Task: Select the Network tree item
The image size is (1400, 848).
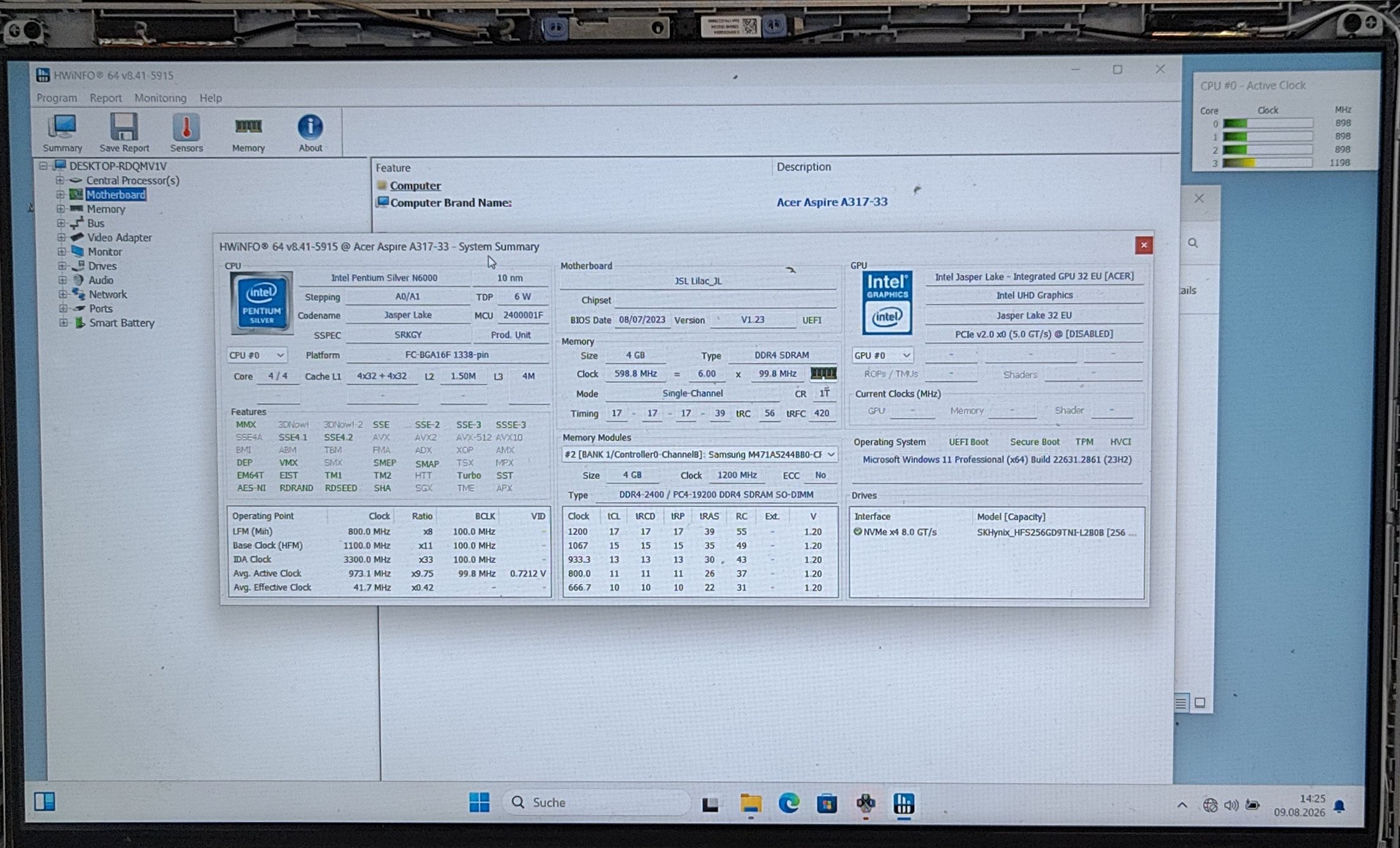Action: click(x=108, y=294)
